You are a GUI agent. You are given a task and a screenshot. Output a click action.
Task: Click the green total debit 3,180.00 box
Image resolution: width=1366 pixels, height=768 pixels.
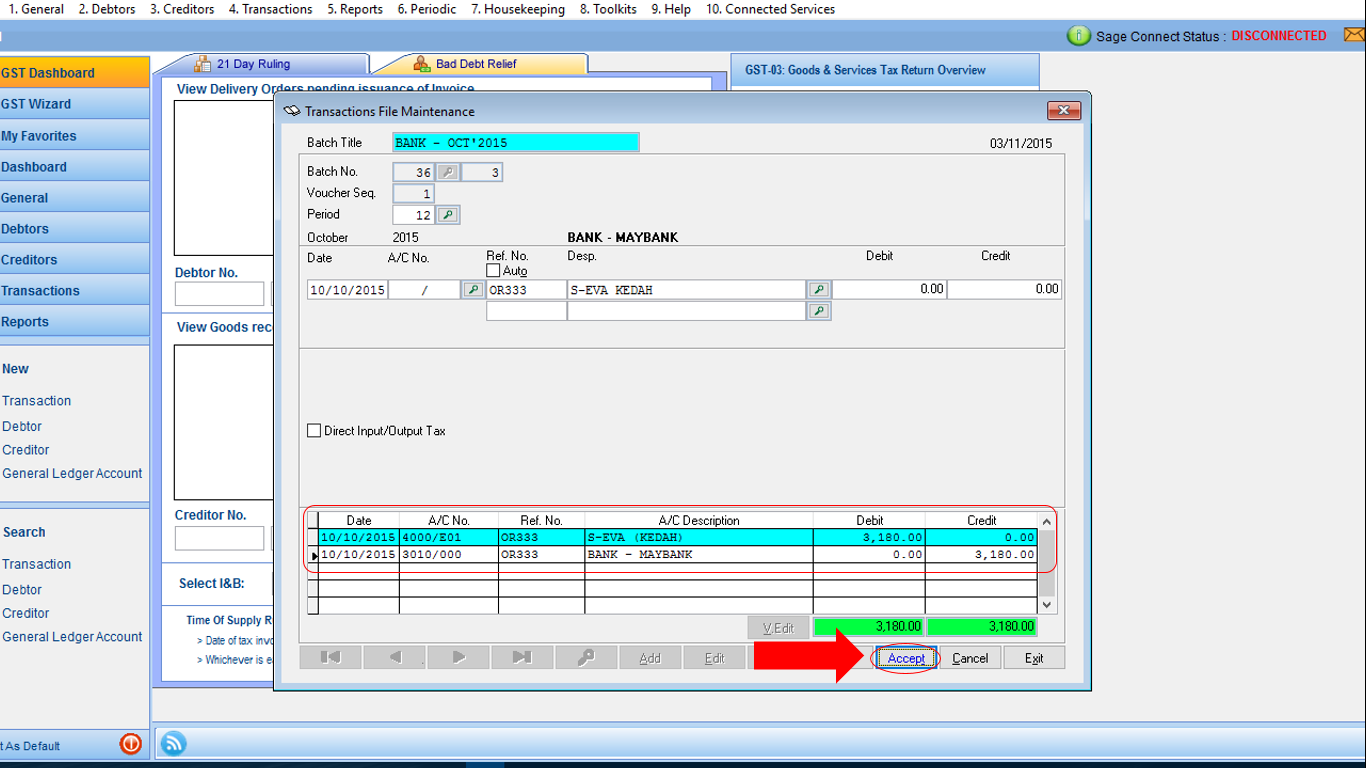[868, 627]
